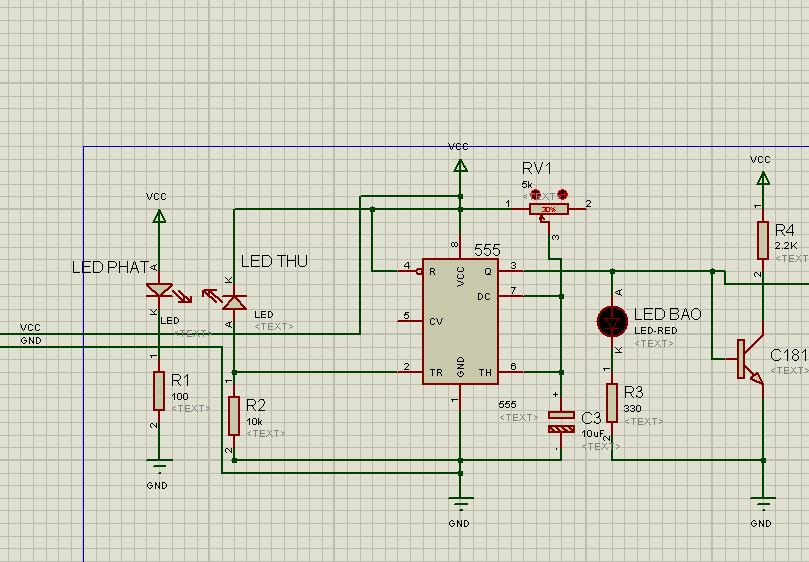The image size is (809, 562).
Task: Click the transistor's 'C181' part label
Action: coord(789,355)
